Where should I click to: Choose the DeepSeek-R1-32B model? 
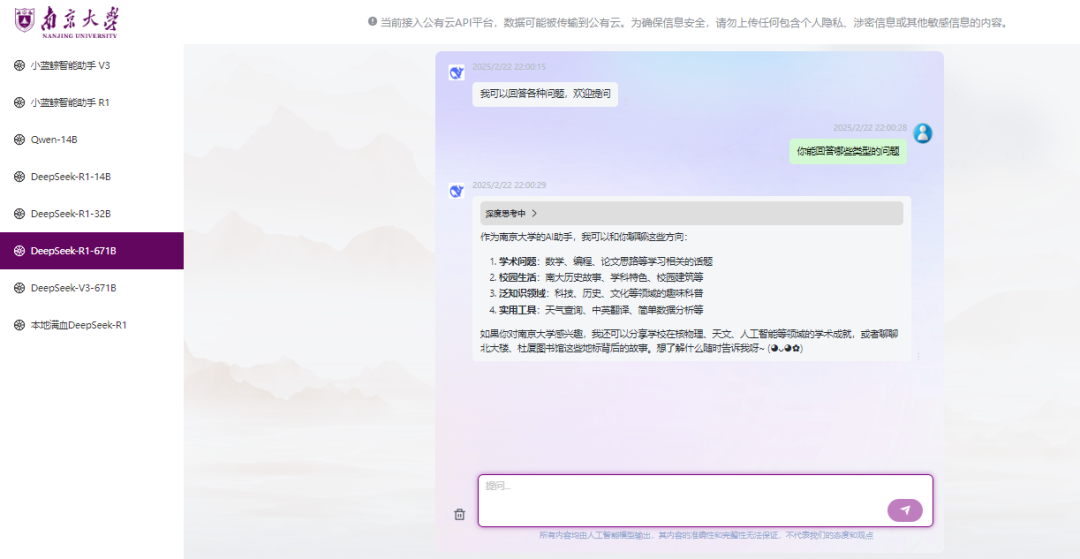(92, 214)
